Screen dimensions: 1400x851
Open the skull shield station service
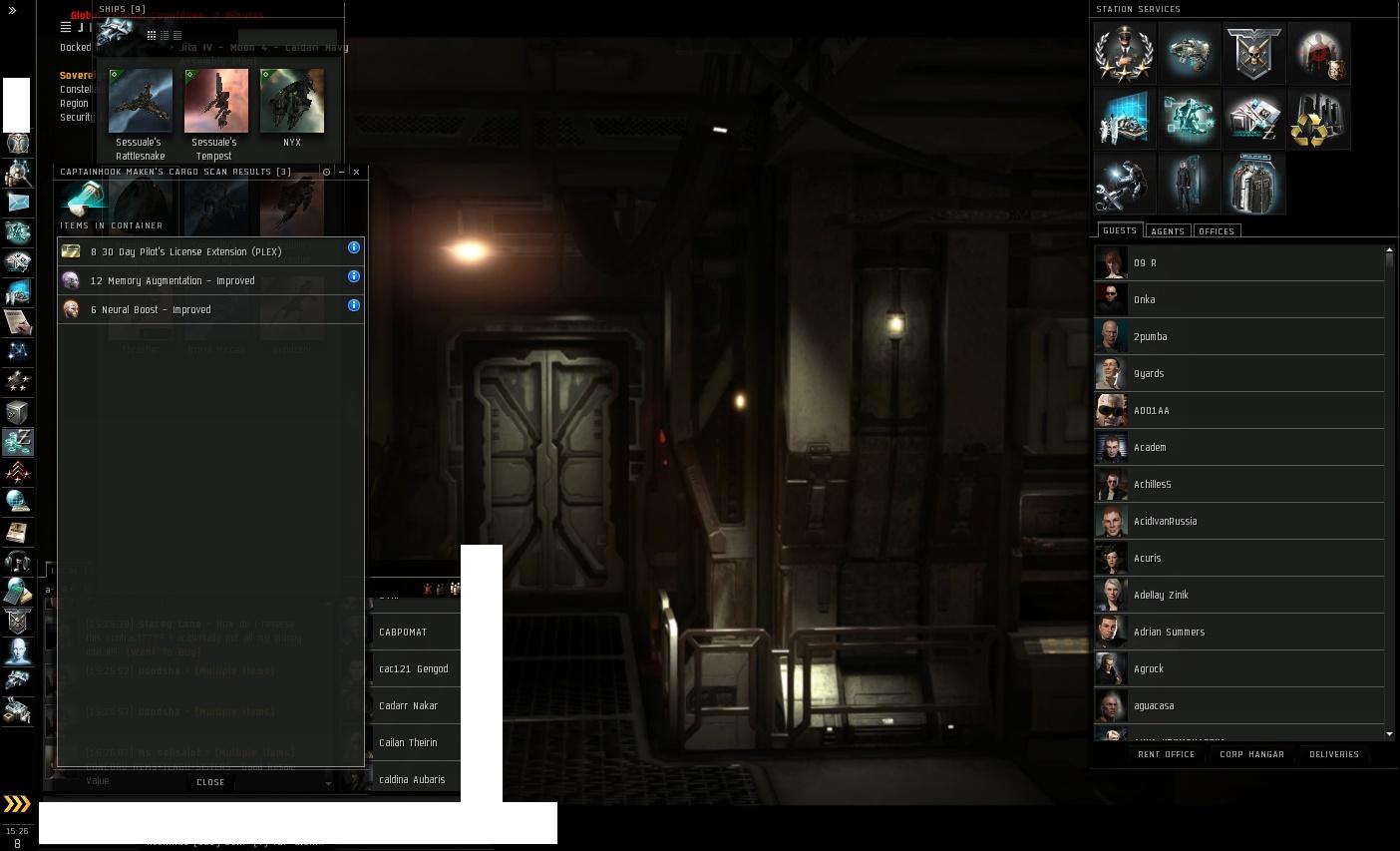1253,53
